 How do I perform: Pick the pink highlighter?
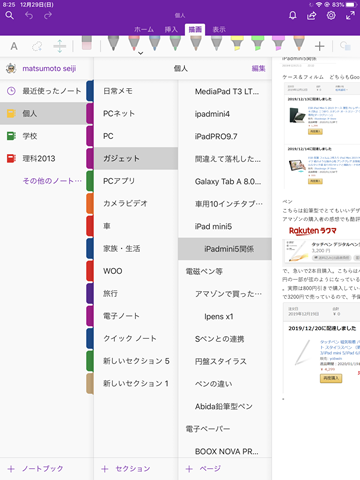[x=278, y=43]
